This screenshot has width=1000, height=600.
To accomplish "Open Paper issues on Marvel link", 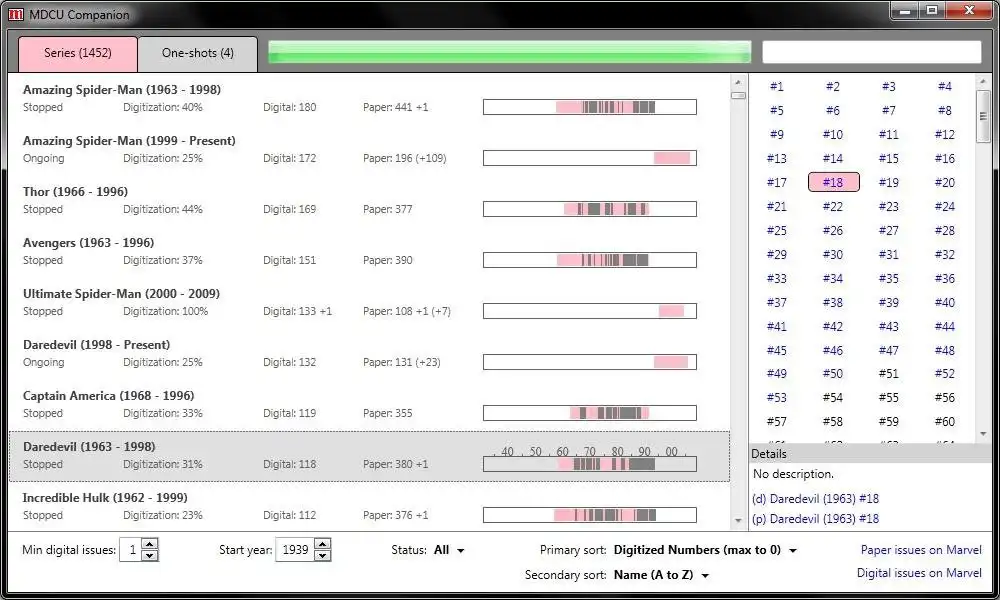I will pos(921,550).
